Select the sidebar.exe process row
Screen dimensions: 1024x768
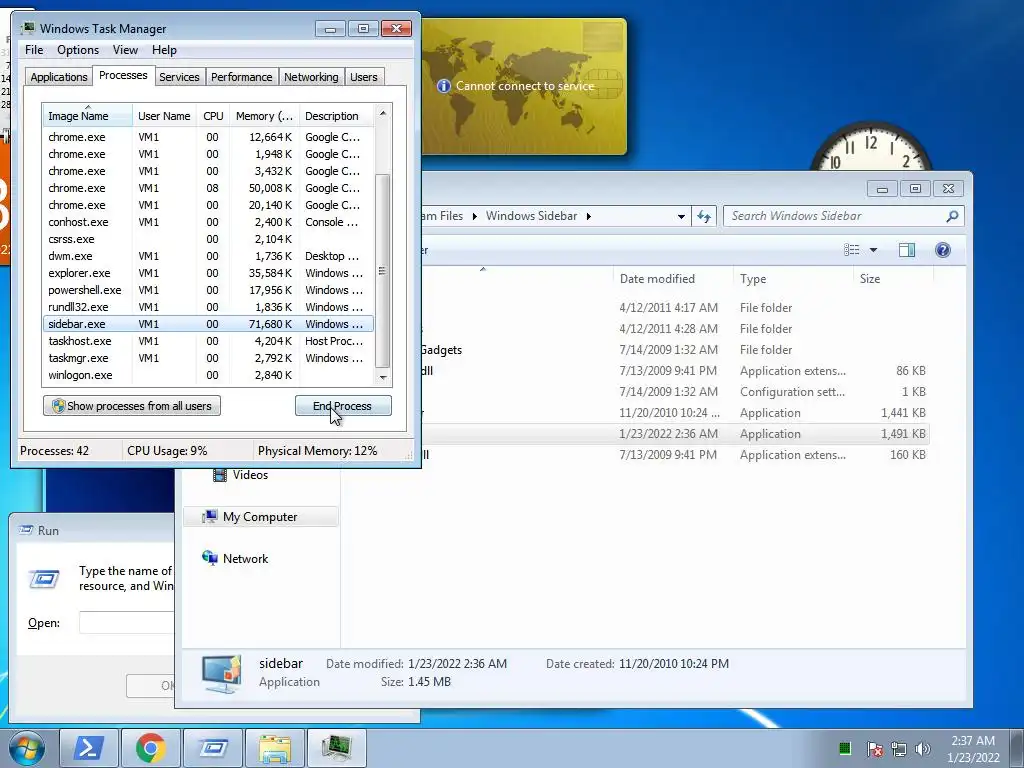[x=208, y=324]
